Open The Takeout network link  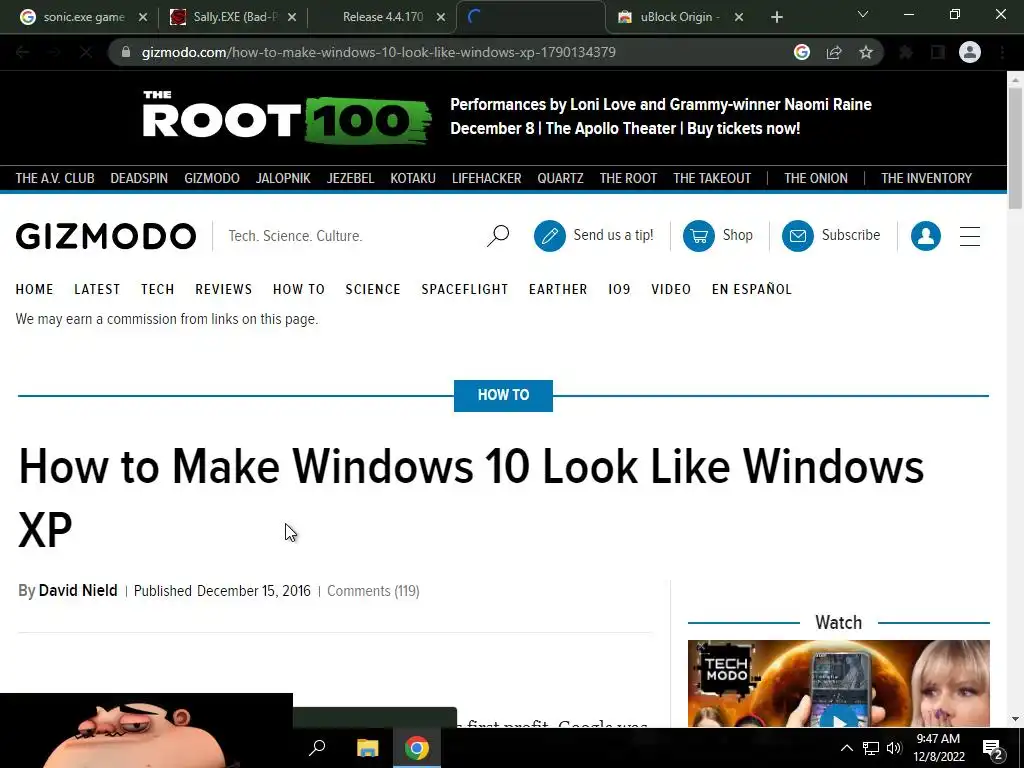pyautogui.click(x=712, y=178)
